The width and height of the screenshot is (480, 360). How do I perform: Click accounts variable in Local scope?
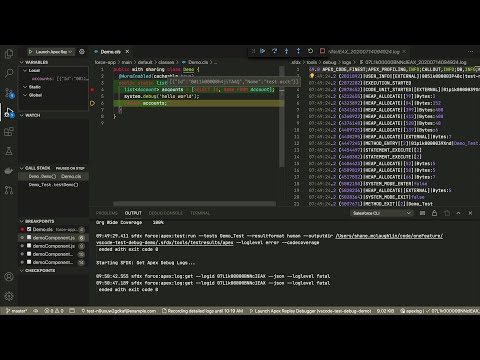[60, 79]
